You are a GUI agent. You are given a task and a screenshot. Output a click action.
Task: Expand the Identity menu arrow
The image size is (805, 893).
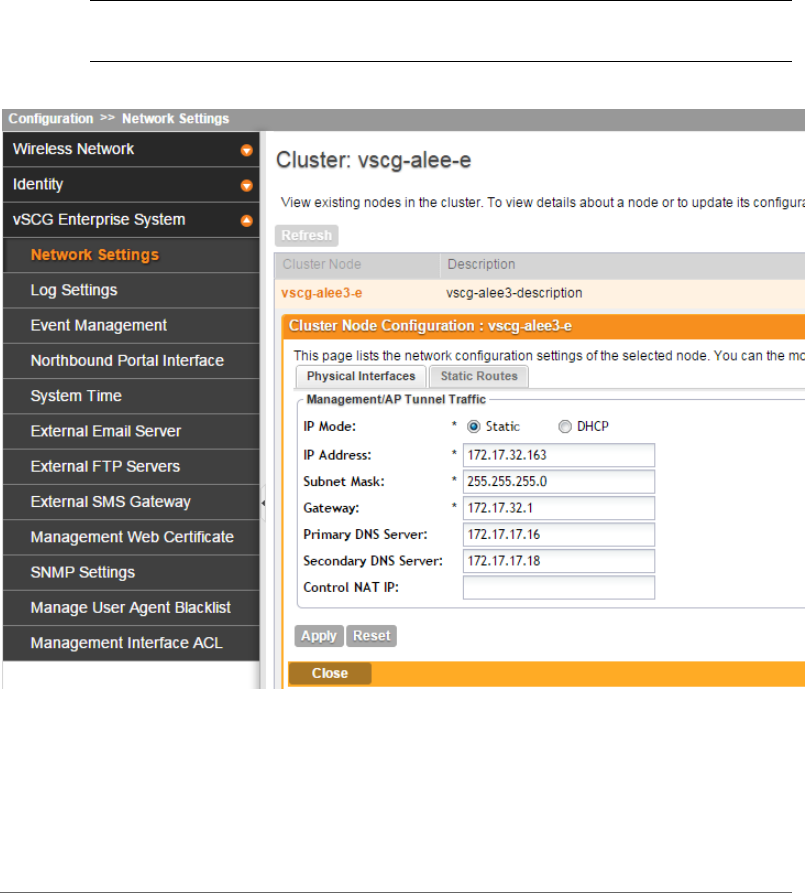pyautogui.click(x=246, y=186)
